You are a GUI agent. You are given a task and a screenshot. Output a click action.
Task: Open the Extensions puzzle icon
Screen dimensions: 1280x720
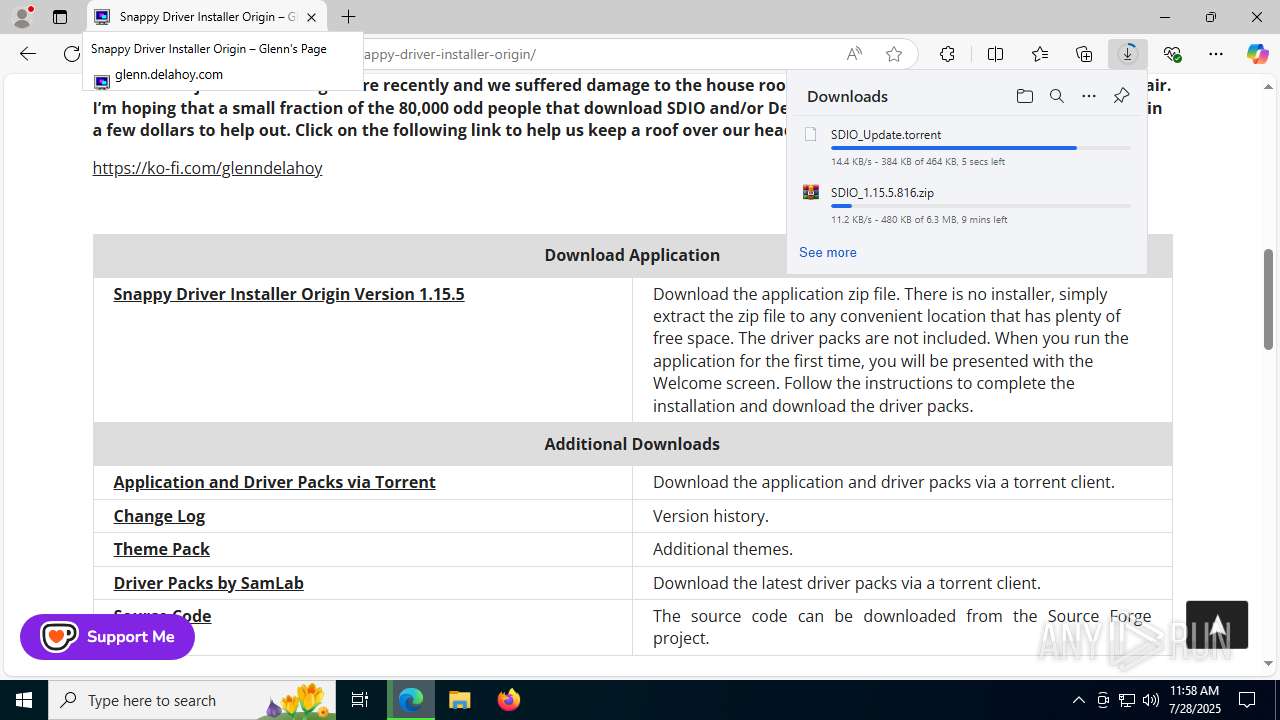pyautogui.click(x=947, y=54)
